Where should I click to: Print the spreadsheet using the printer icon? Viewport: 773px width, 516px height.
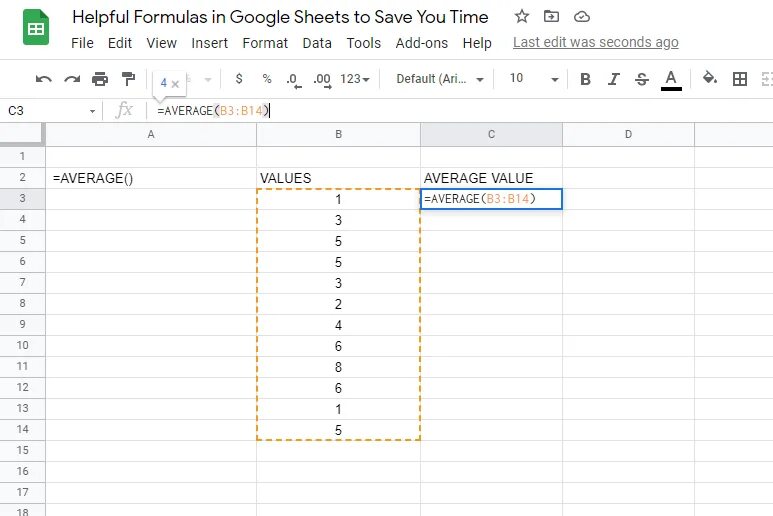100,79
